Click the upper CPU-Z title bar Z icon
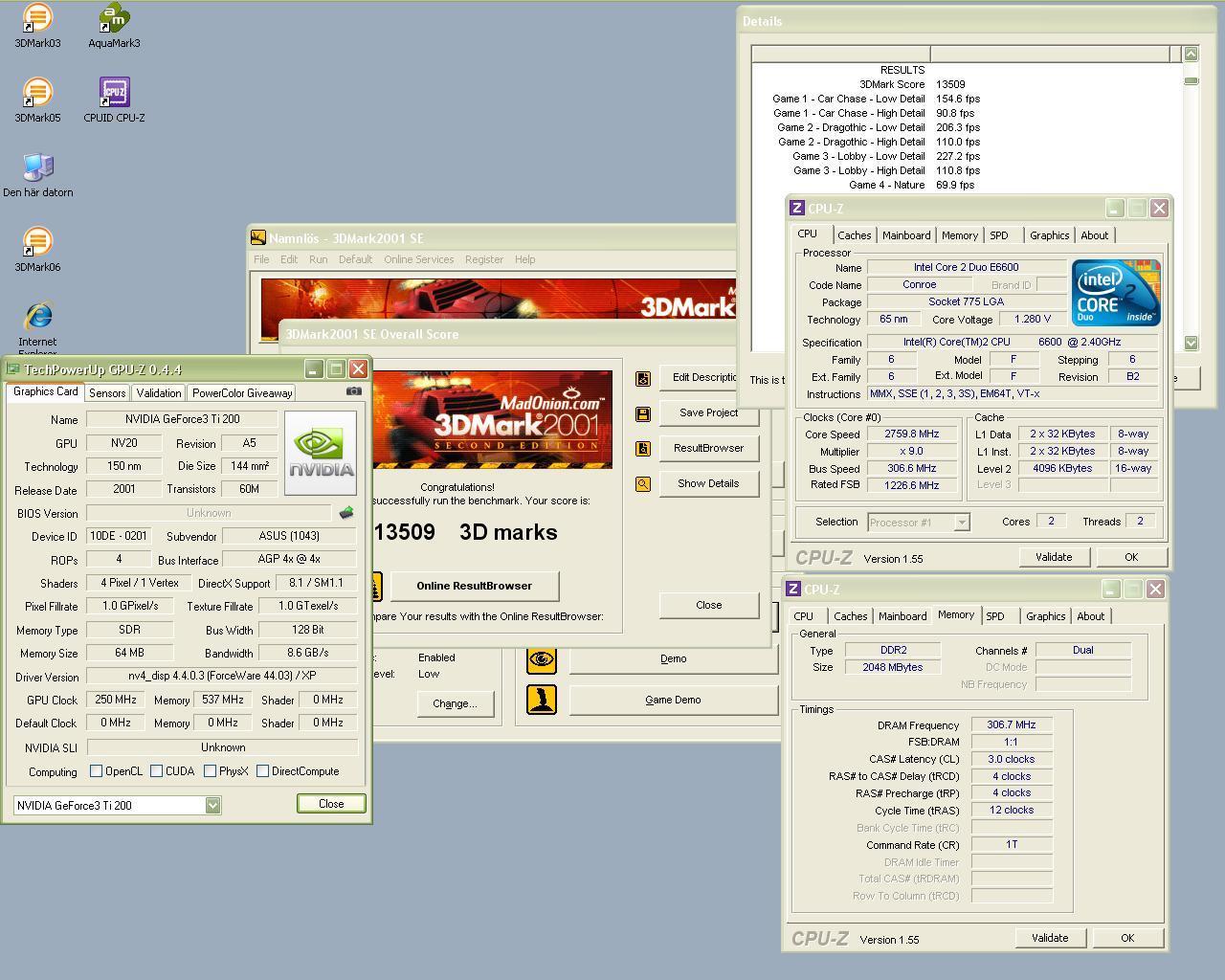 [x=797, y=208]
